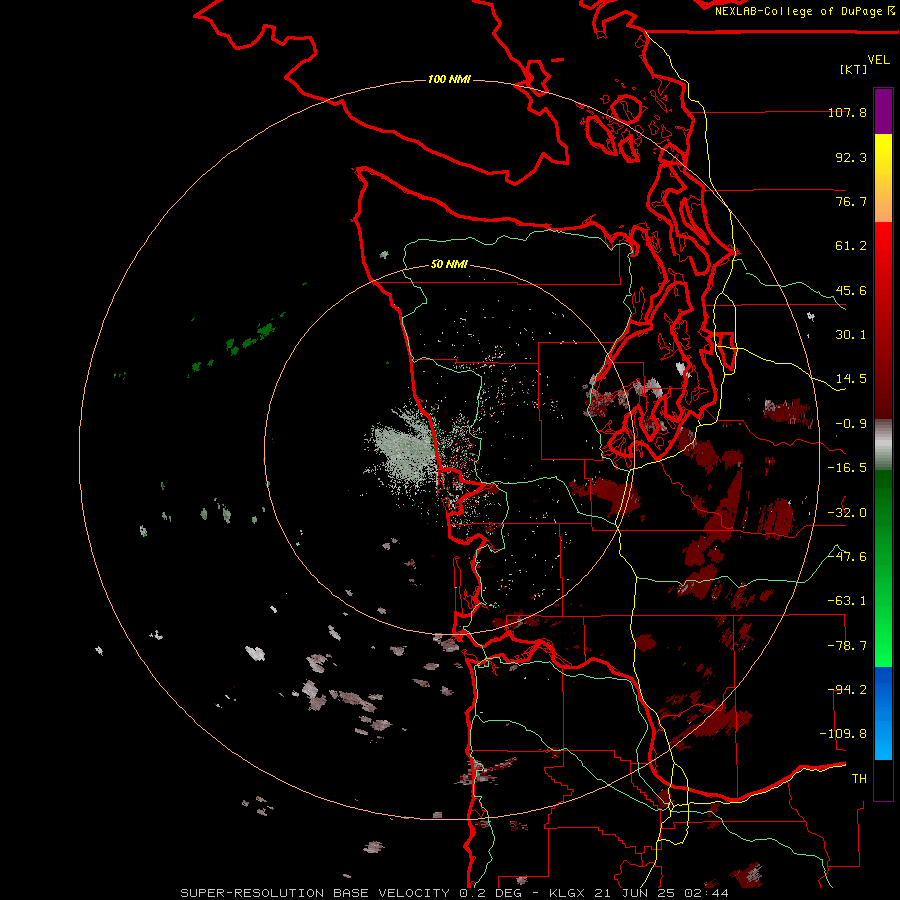Screen dimensions: 900x900
Task: Click the -16.5 legend value
Action: 847,468
